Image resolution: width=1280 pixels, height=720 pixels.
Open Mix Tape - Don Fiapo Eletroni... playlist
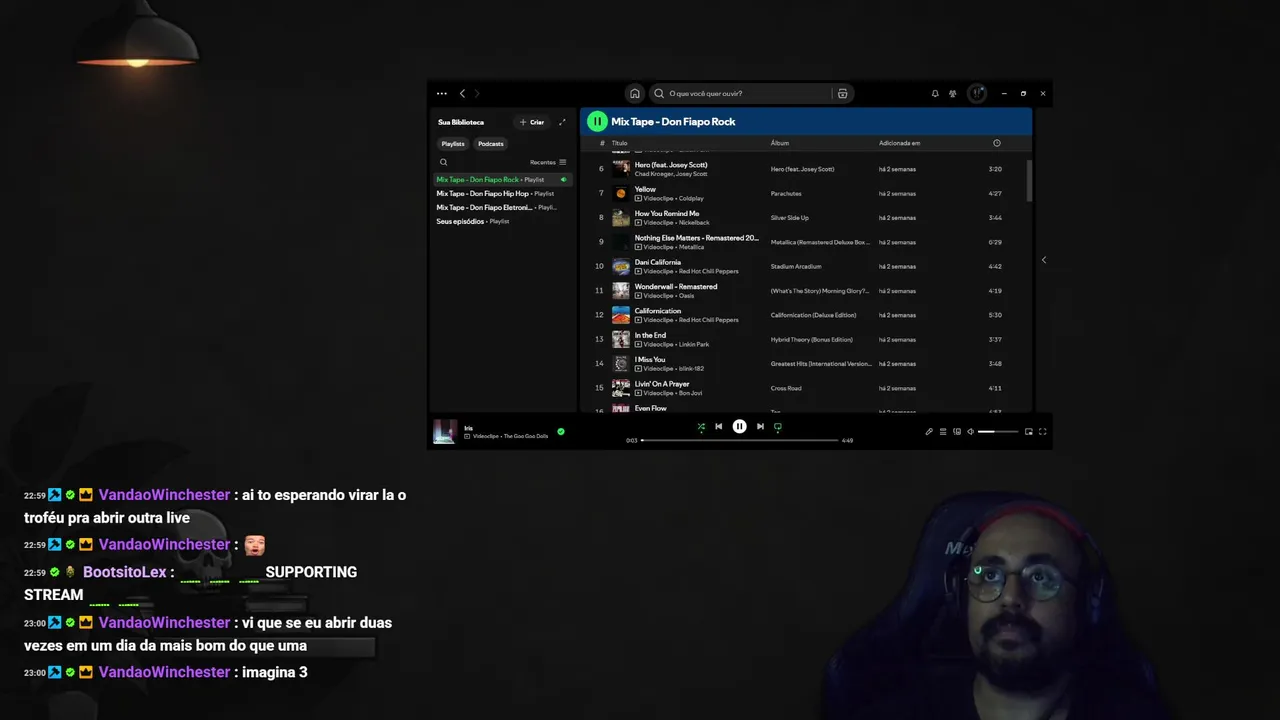(x=502, y=208)
